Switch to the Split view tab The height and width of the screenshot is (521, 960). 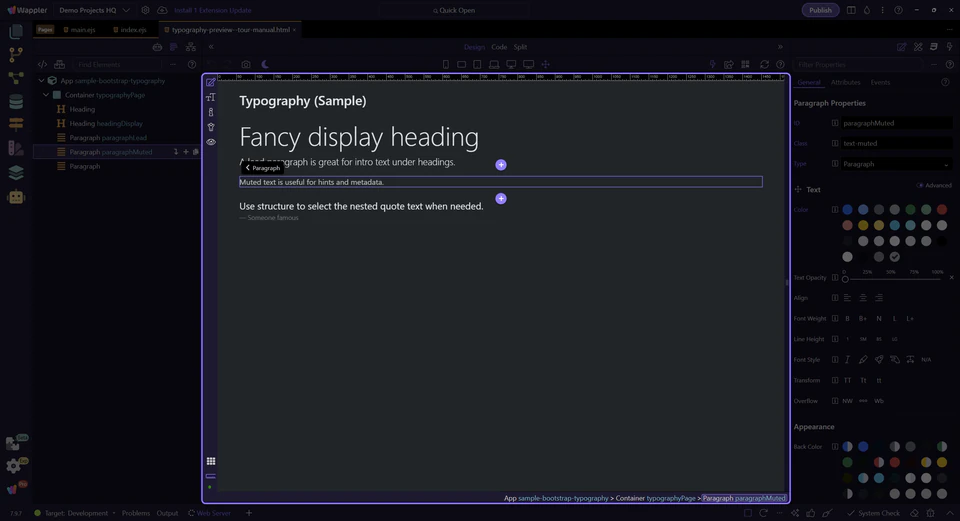coord(520,47)
